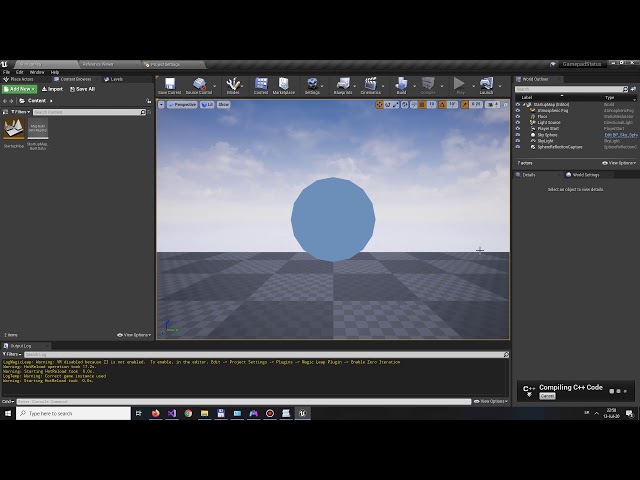
Task: Open Output Log View Options dropdown
Action: pyautogui.click(x=491, y=402)
